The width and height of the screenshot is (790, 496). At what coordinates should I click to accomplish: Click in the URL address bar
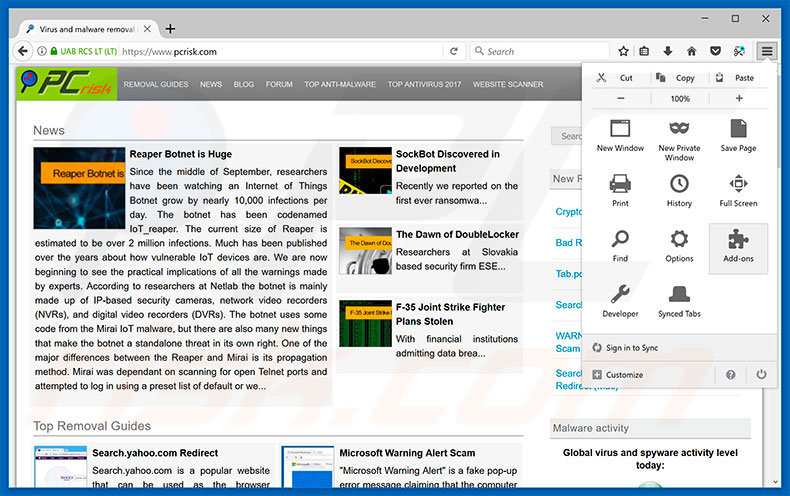click(x=280, y=51)
